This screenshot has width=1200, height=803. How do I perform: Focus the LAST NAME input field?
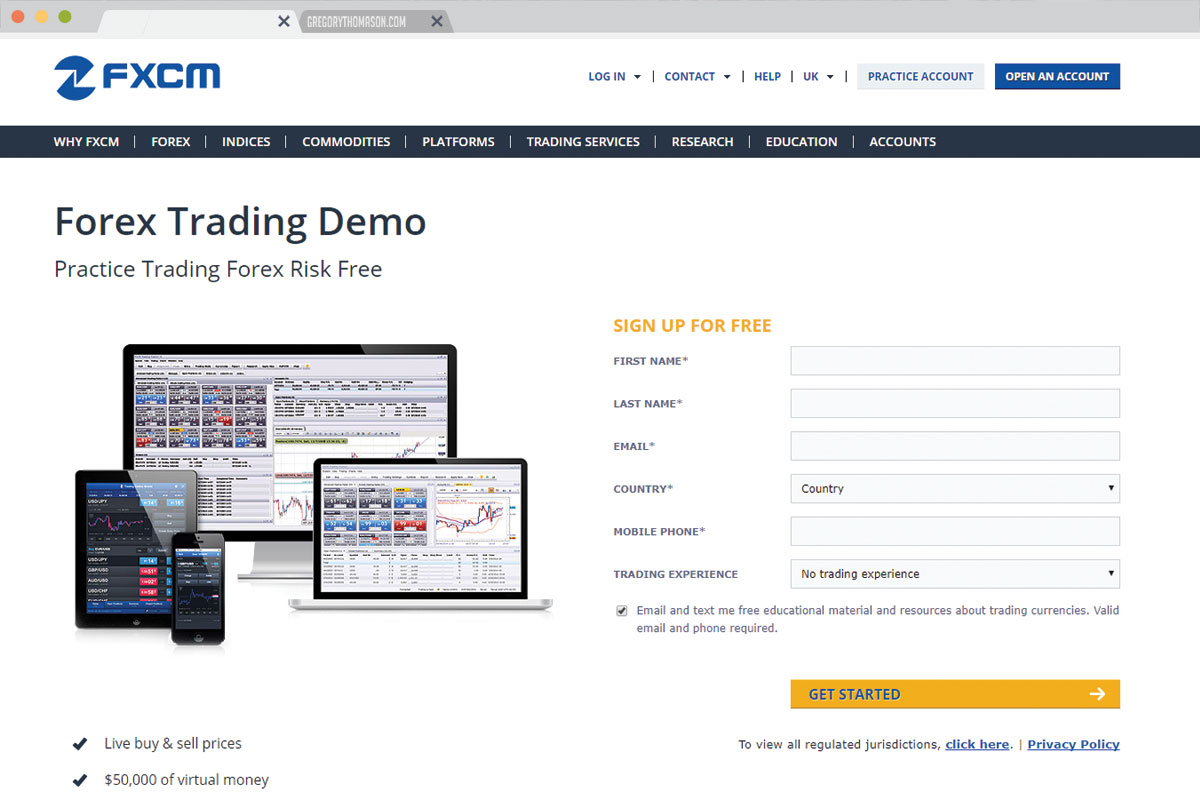click(955, 404)
